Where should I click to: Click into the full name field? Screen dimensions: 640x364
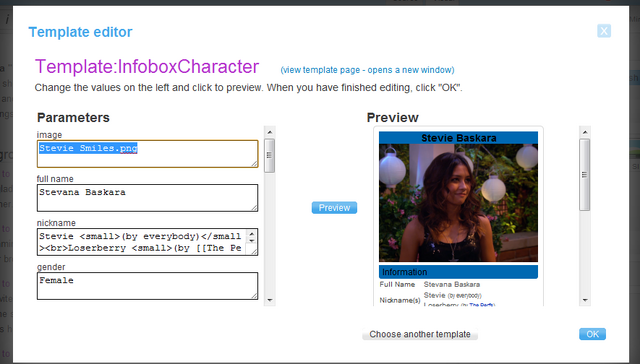click(147, 198)
